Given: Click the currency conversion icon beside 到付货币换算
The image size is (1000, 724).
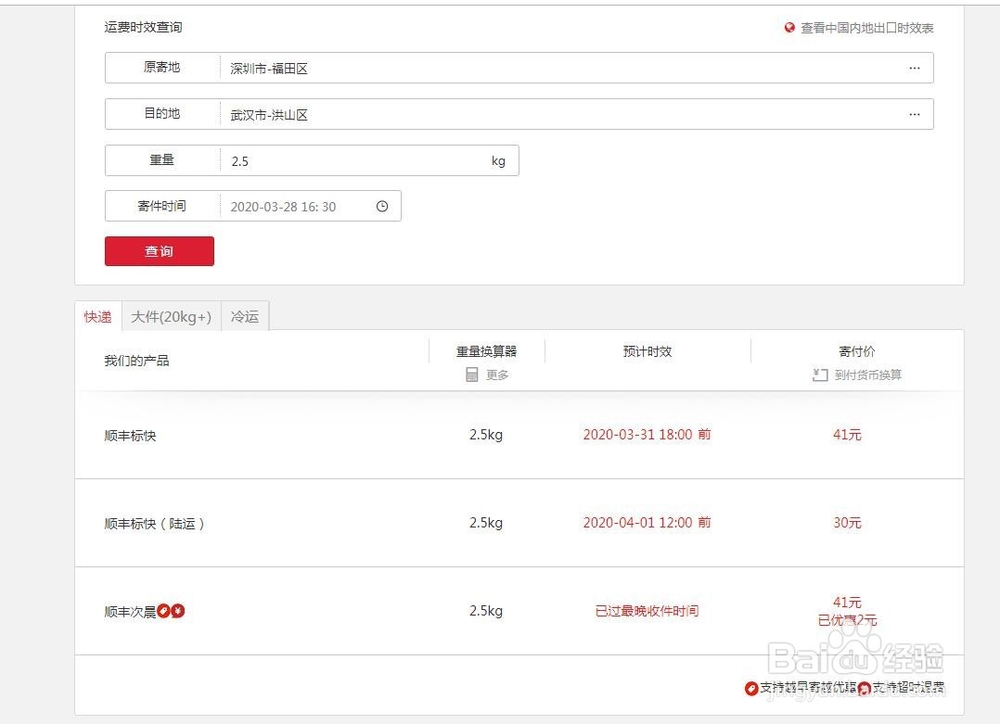Looking at the screenshot, I should coord(820,374).
